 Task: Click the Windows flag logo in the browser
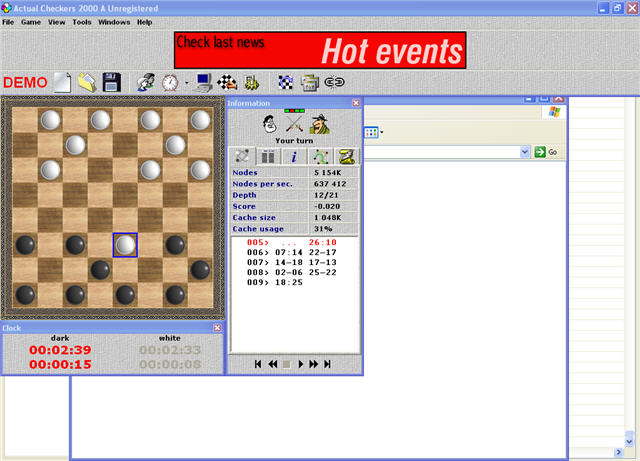[554, 111]
